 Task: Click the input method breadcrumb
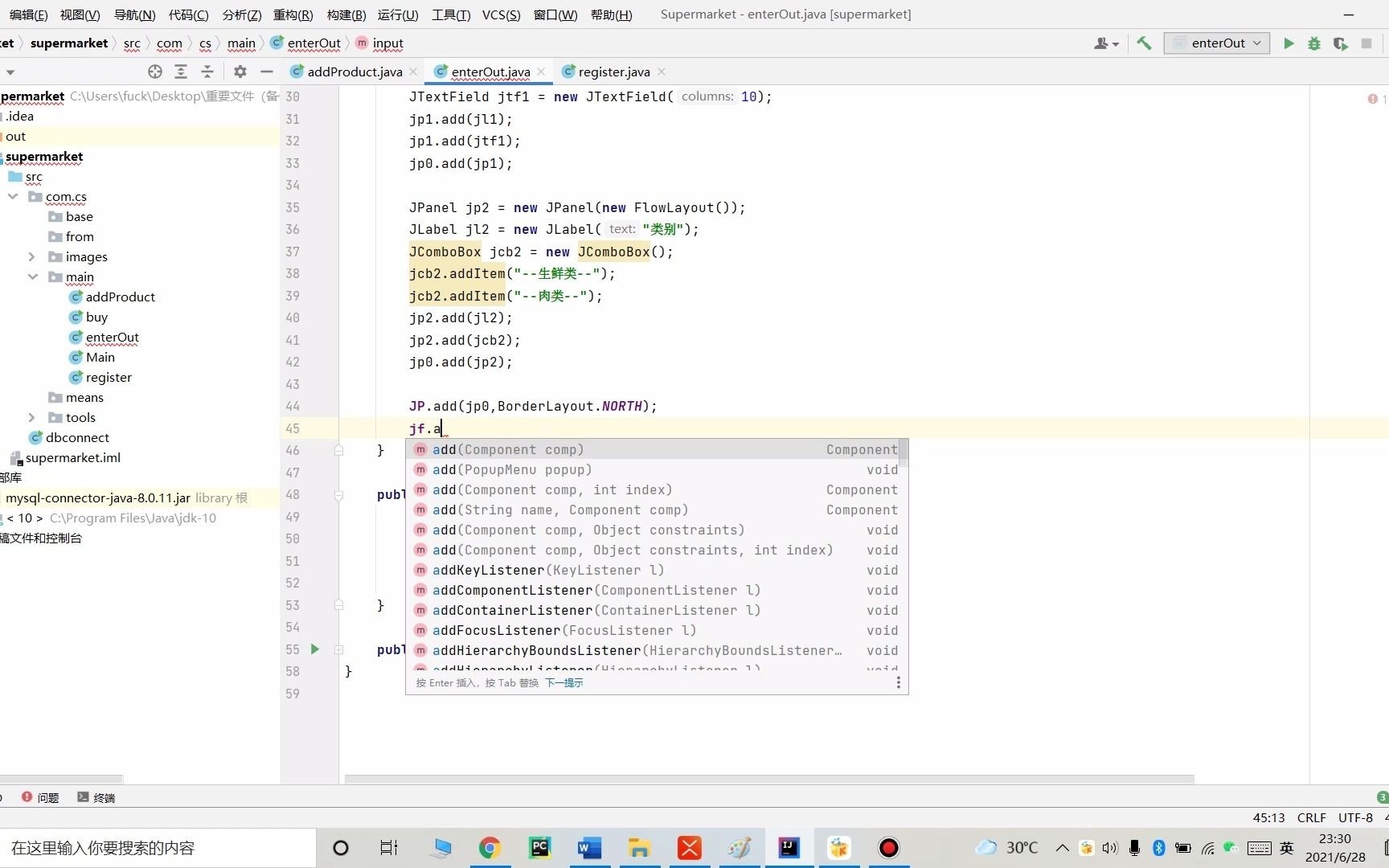click(x=379, y=43)
